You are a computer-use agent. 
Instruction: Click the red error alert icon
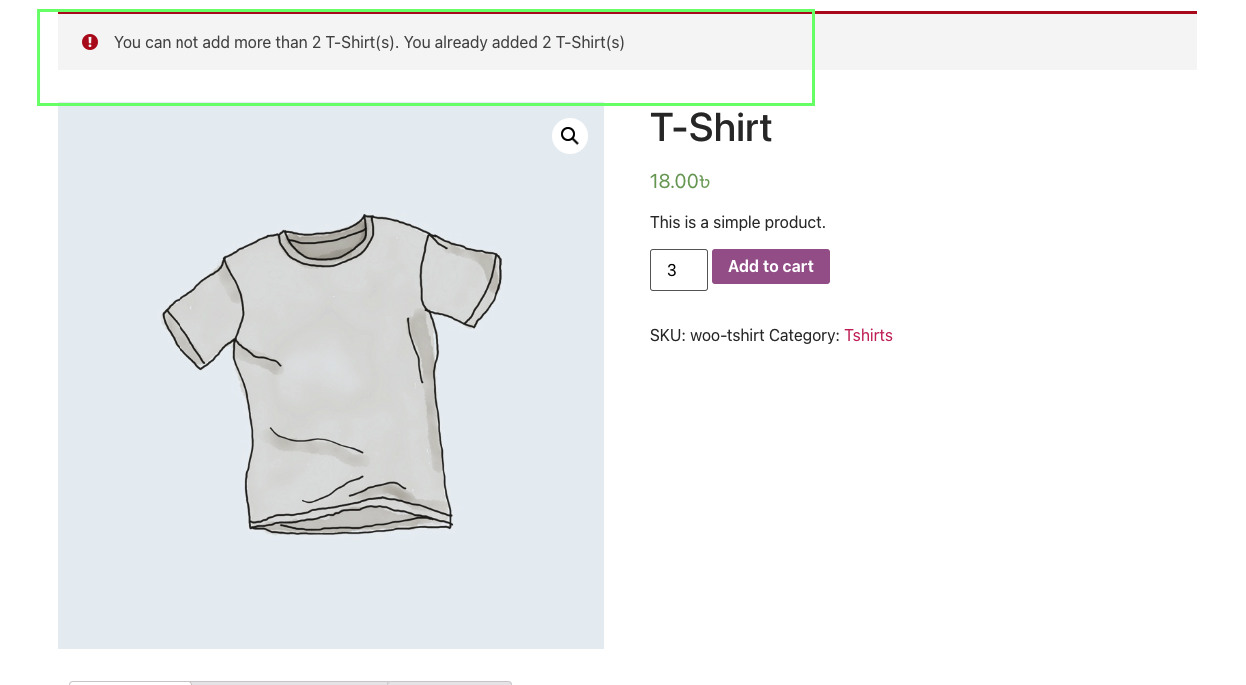[x=90, y=42]
